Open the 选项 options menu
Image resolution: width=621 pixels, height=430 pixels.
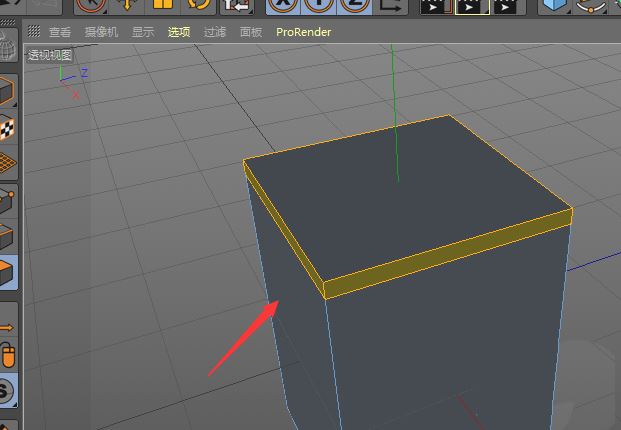[179, 32]
